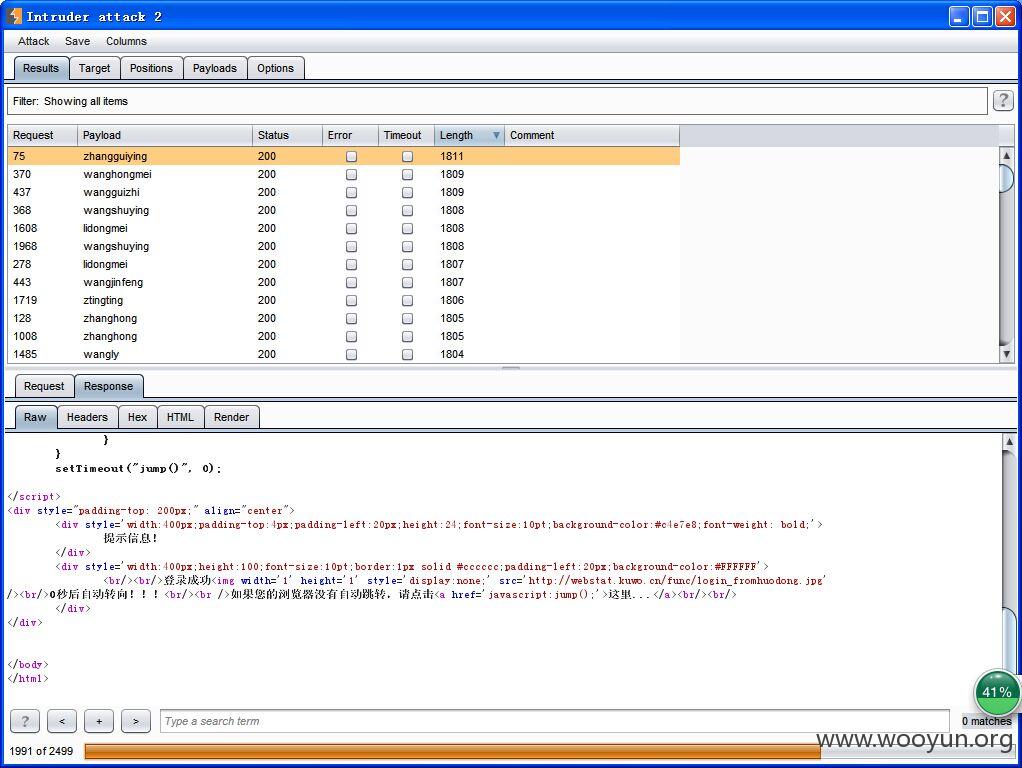1022x768 pixels.
Task: Sort by the Comment column header
Action: pos(592,135)
